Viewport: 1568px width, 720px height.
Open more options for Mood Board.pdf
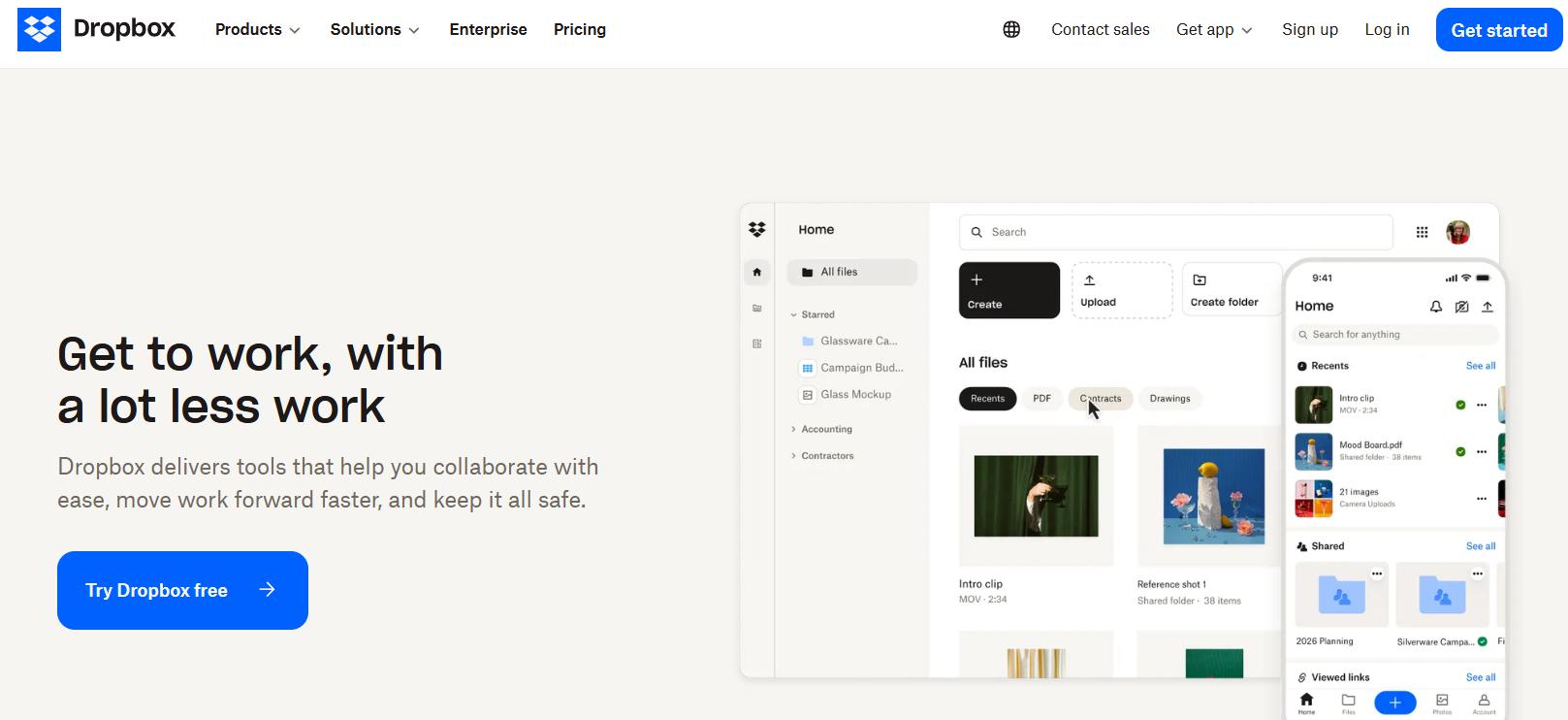(1482, 451)
